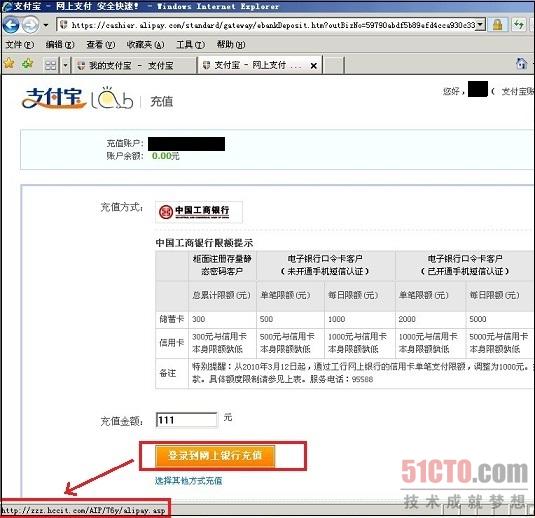535x518 pixels.
Task: Open the 文件(F) menu
Action: pos(20,45)
